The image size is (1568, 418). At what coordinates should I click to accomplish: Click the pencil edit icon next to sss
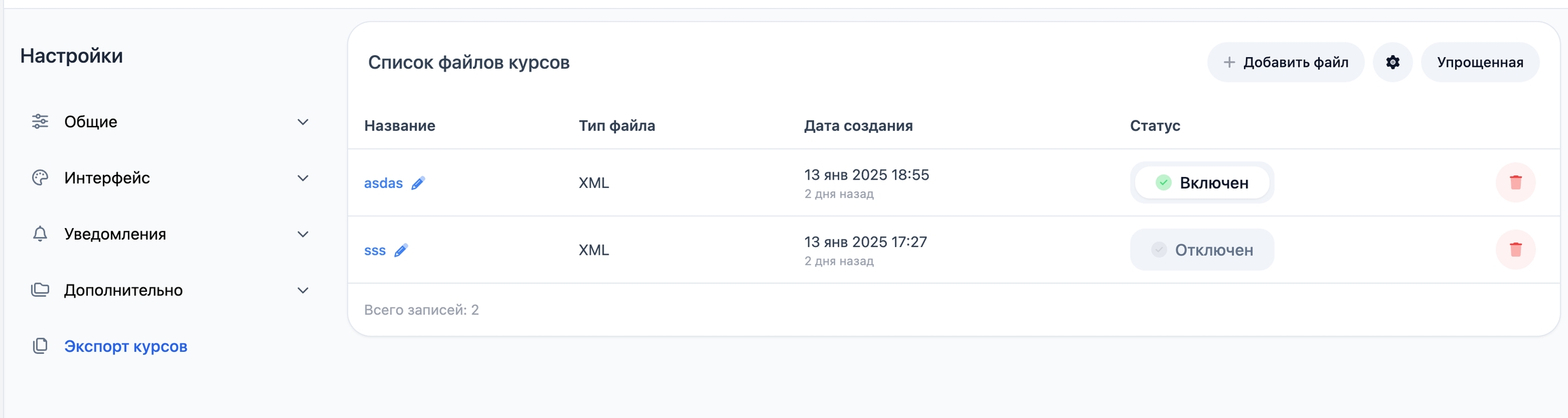click(x=401, y=251)
